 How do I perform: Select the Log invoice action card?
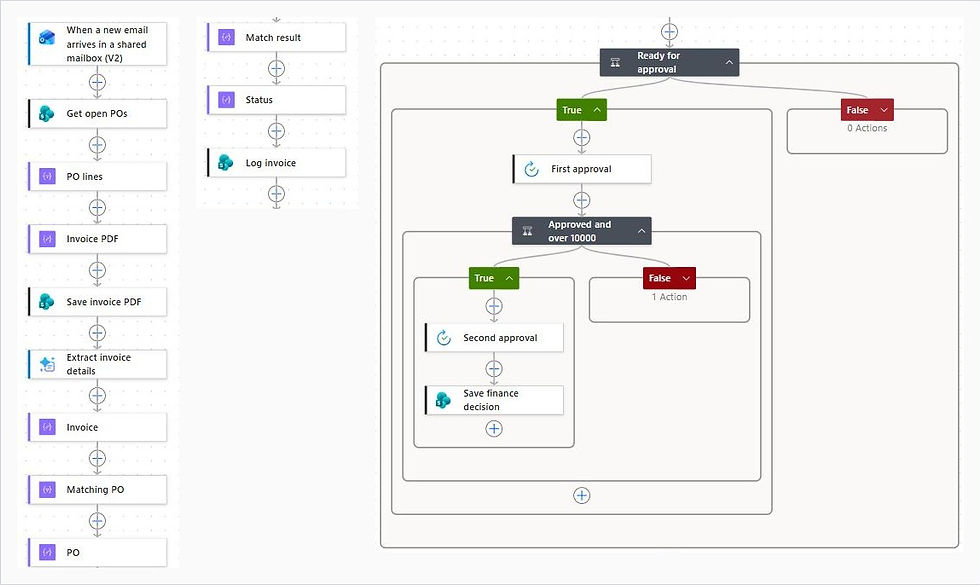[276, 162]
